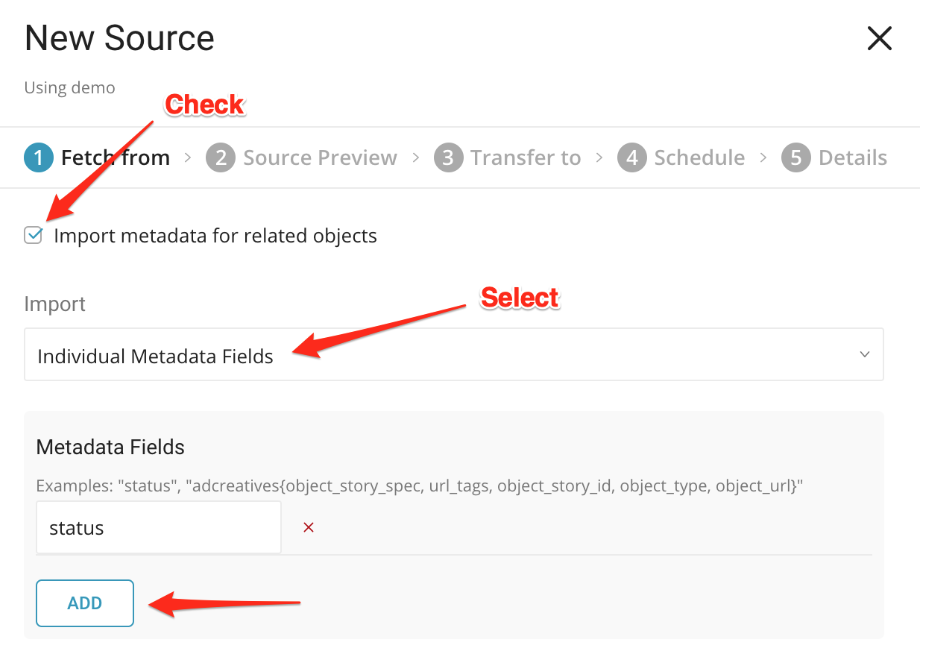Click the 'Using demo' subtitle text
This screenshot has width=932, height=666.
pos(69,88)
